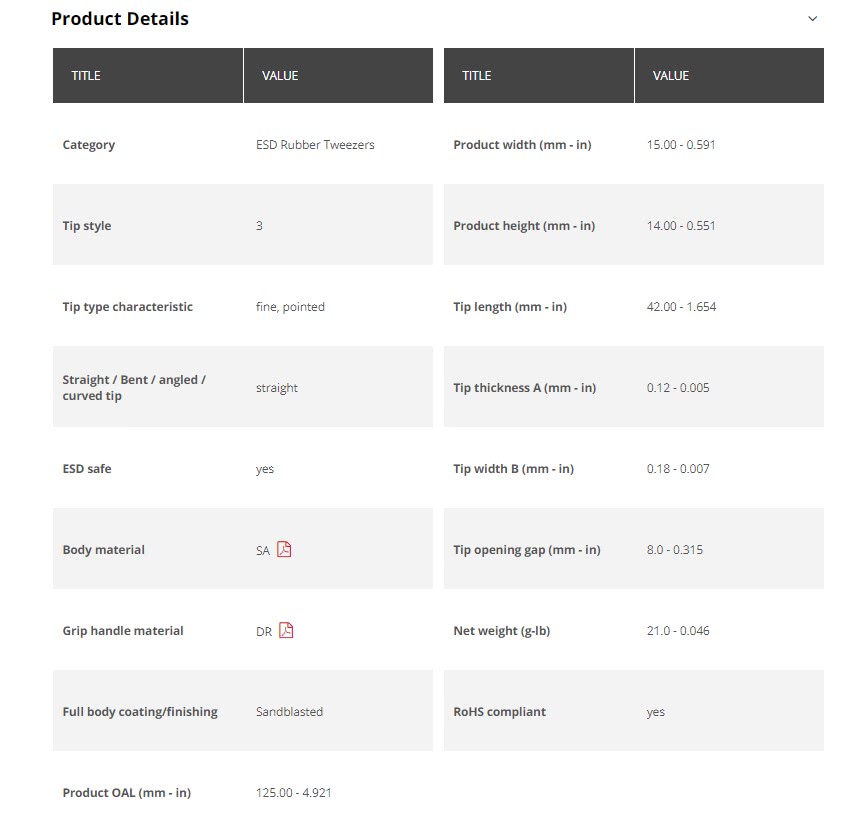Click the Tip length 42.00 - 1.654 value
Viewport: 861px width, 836px height.
click(681, 307)
